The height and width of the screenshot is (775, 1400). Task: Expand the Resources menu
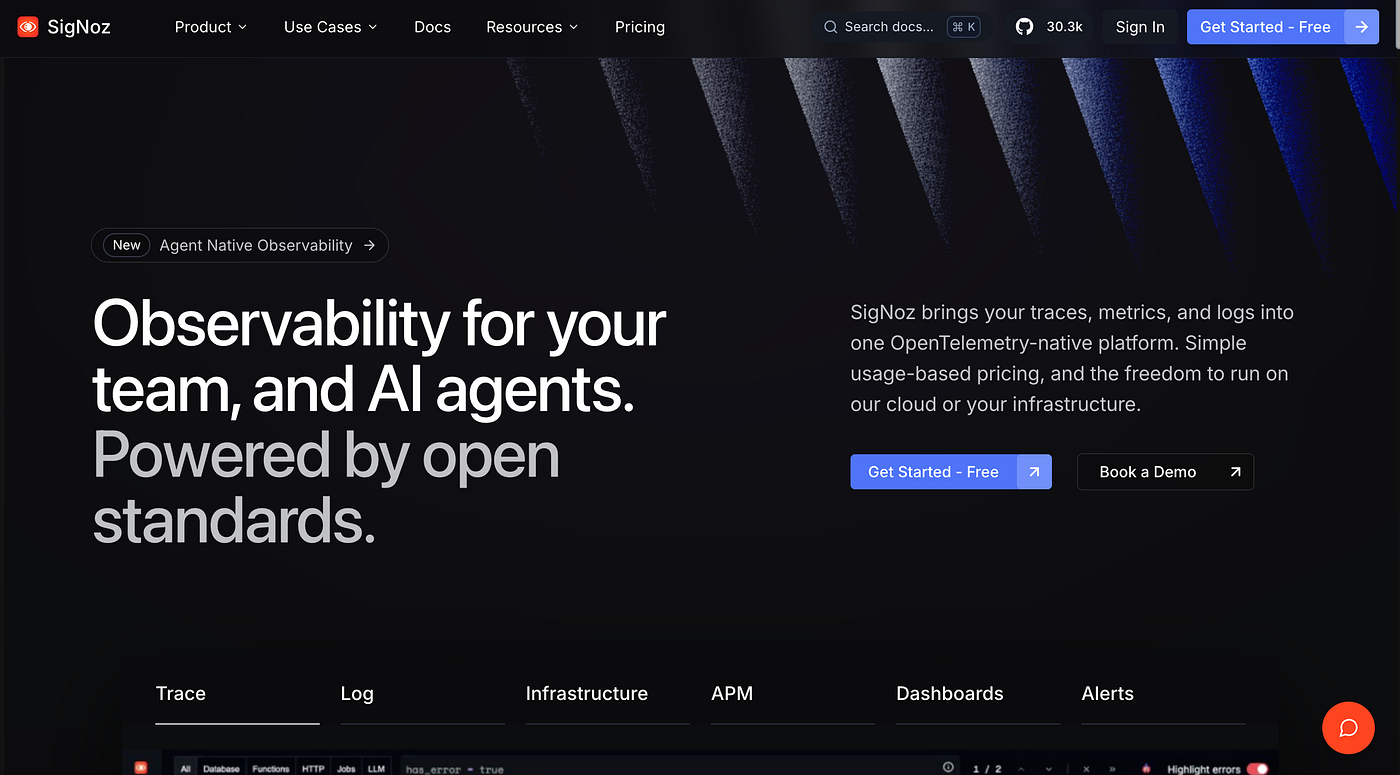(532, 27)
